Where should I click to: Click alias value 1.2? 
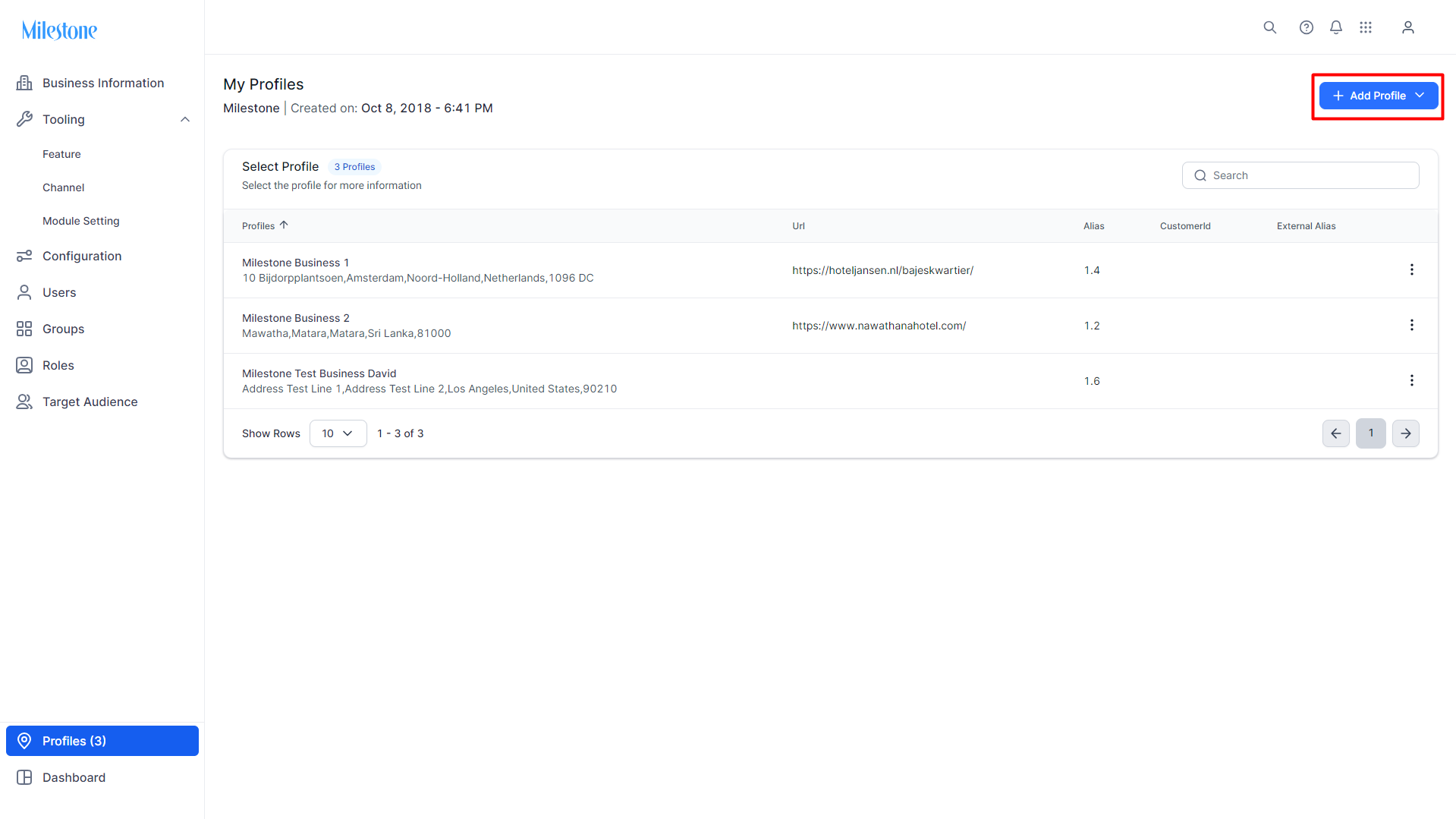click(x=1092, y=326)
